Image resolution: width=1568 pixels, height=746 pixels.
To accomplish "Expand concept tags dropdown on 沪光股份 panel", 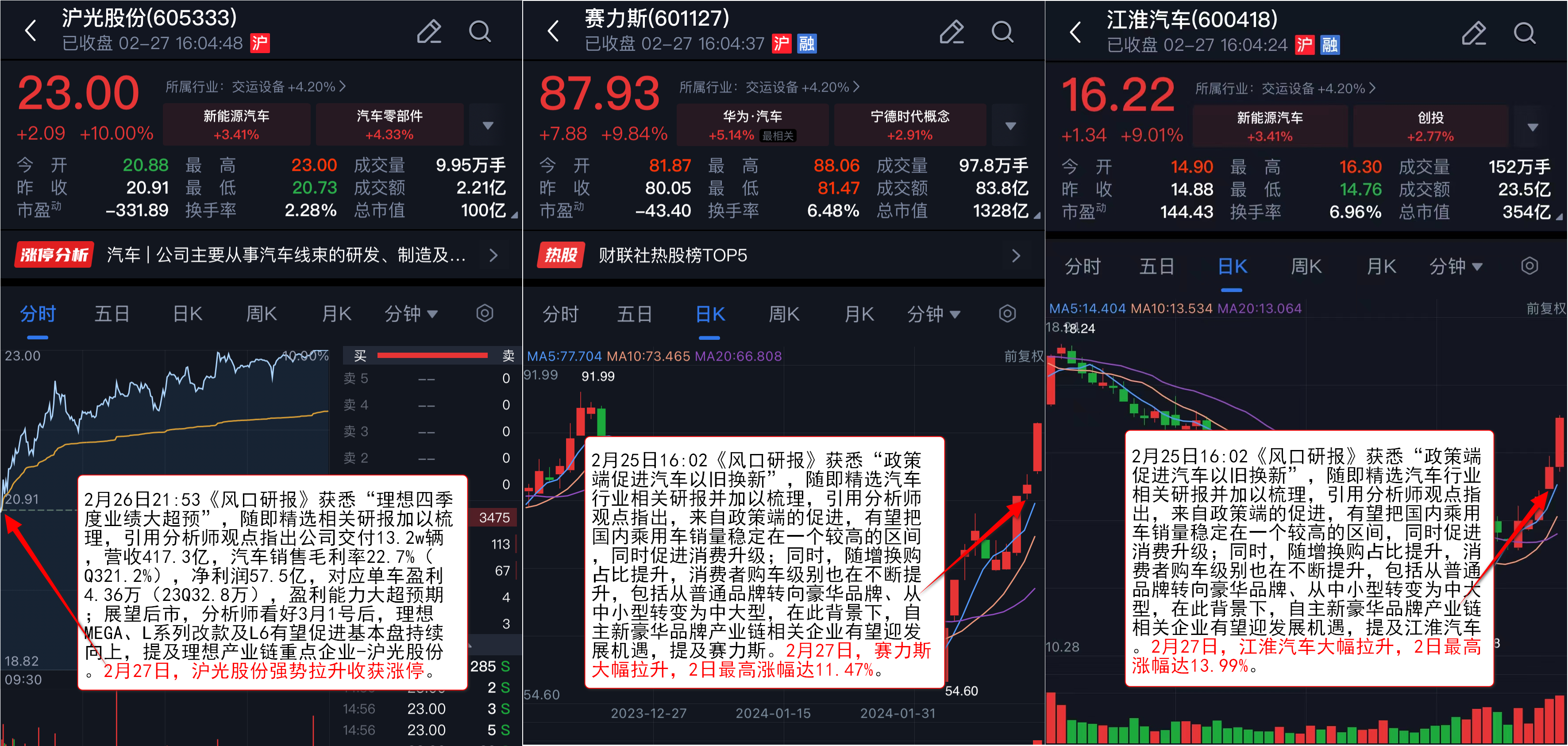I will point(488,125).
